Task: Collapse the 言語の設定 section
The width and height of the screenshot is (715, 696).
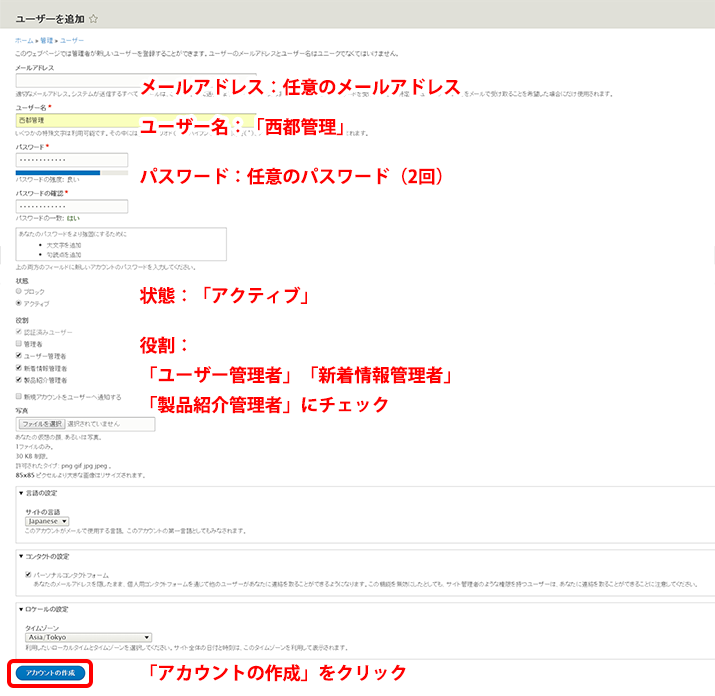Action: click(38, 493)
